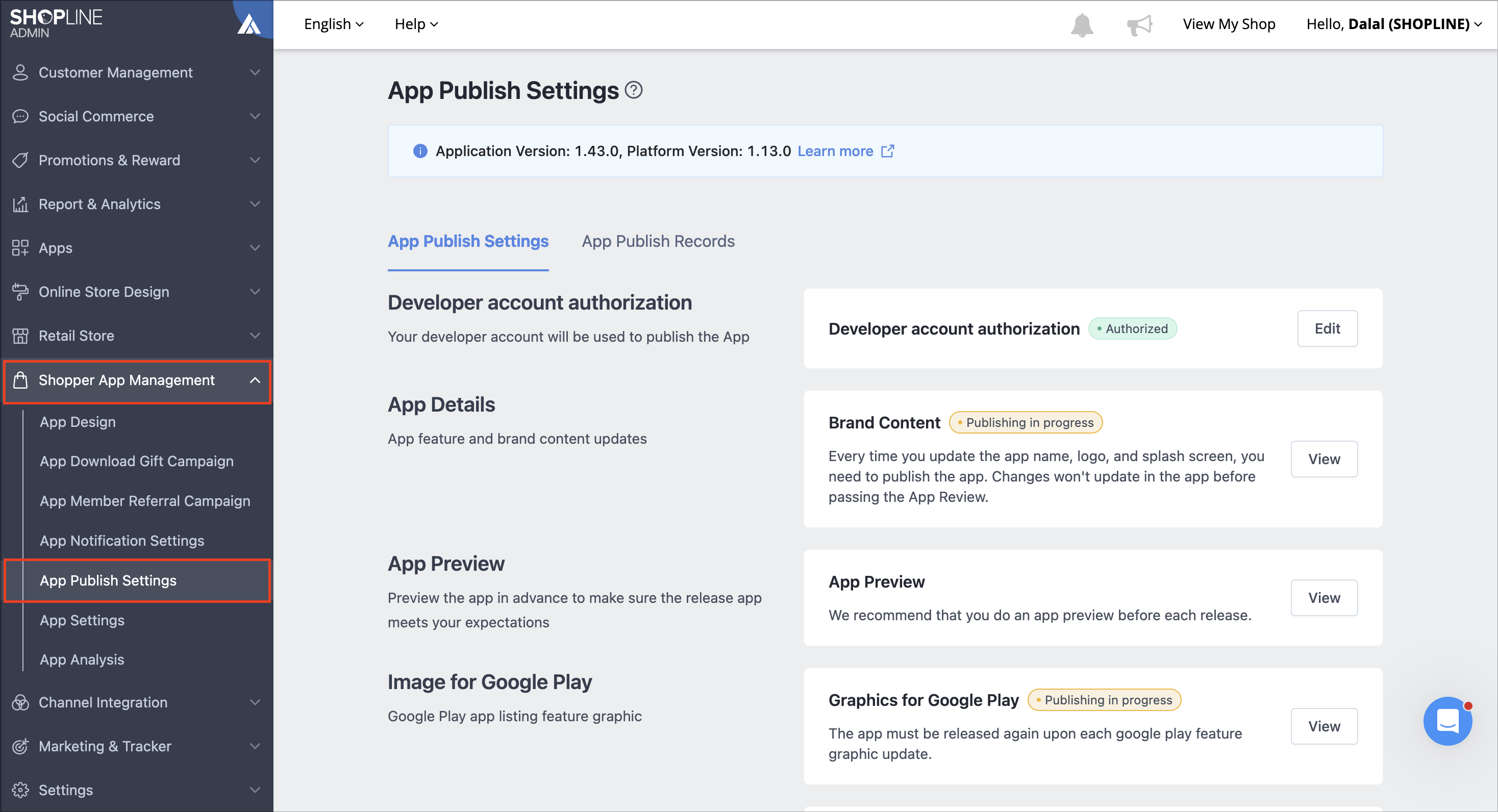Click the external link icon after Learn more
The image size is (1498, 812).
887,151
